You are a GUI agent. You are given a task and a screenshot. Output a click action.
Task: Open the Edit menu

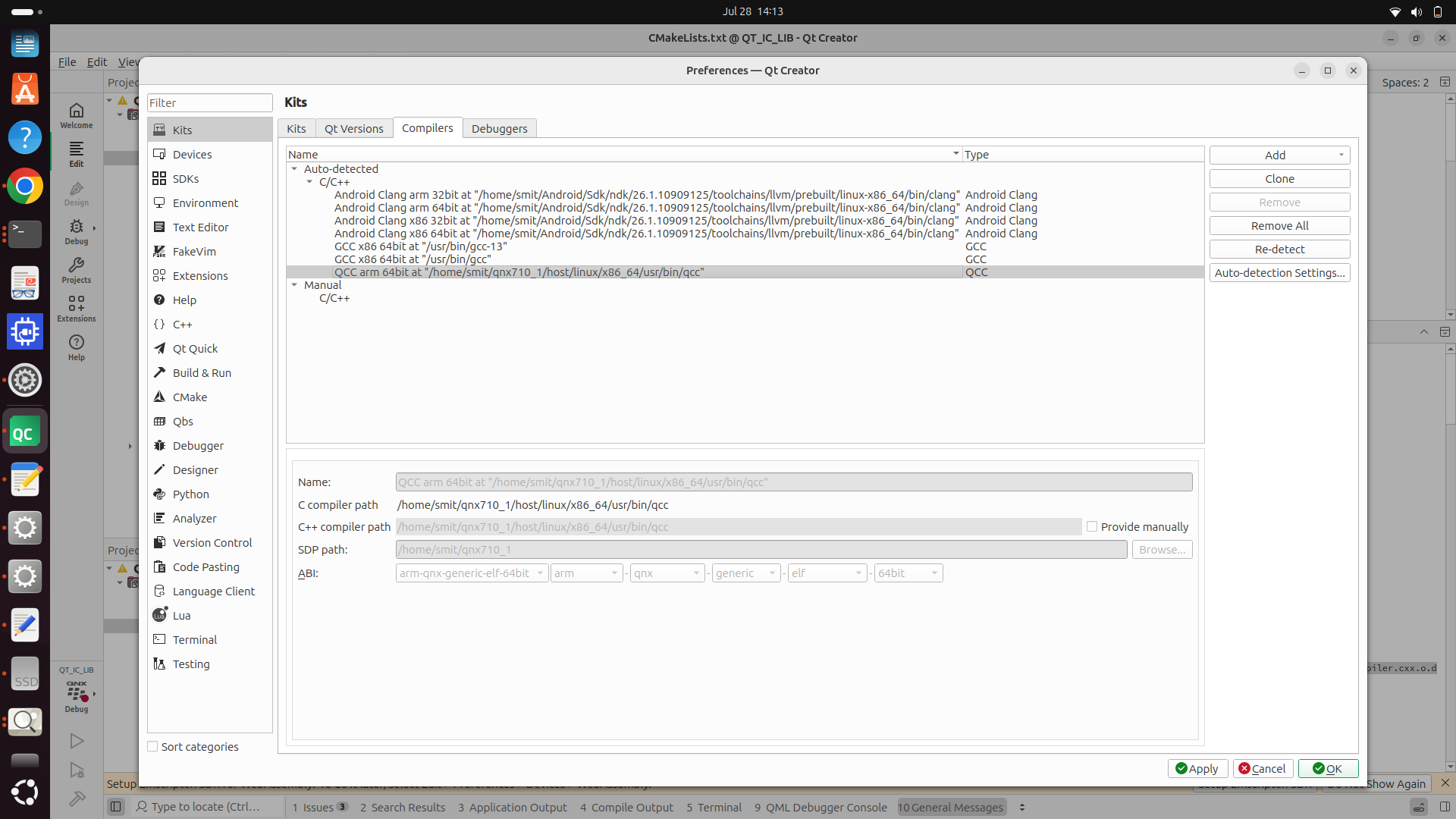coord(97,61)
